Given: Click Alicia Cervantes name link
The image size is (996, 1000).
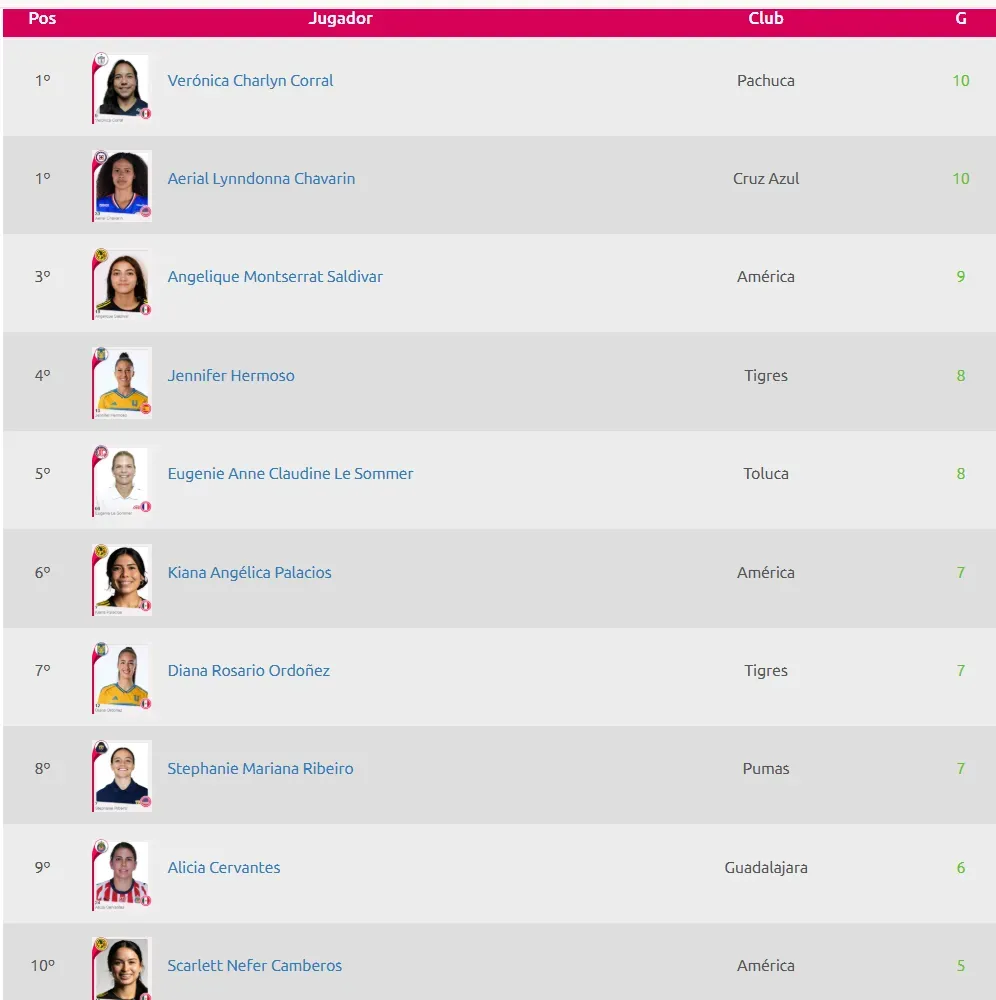Looking at the screenshot, I should 224,868.
